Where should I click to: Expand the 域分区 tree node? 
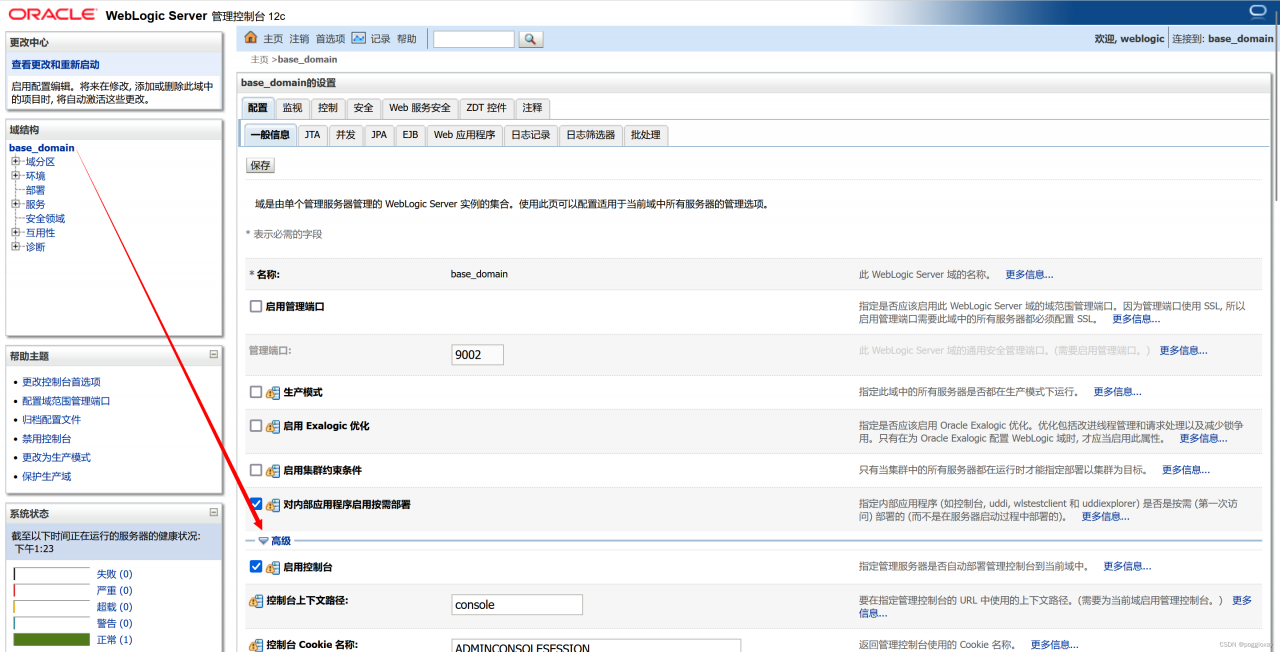point(16,162)
